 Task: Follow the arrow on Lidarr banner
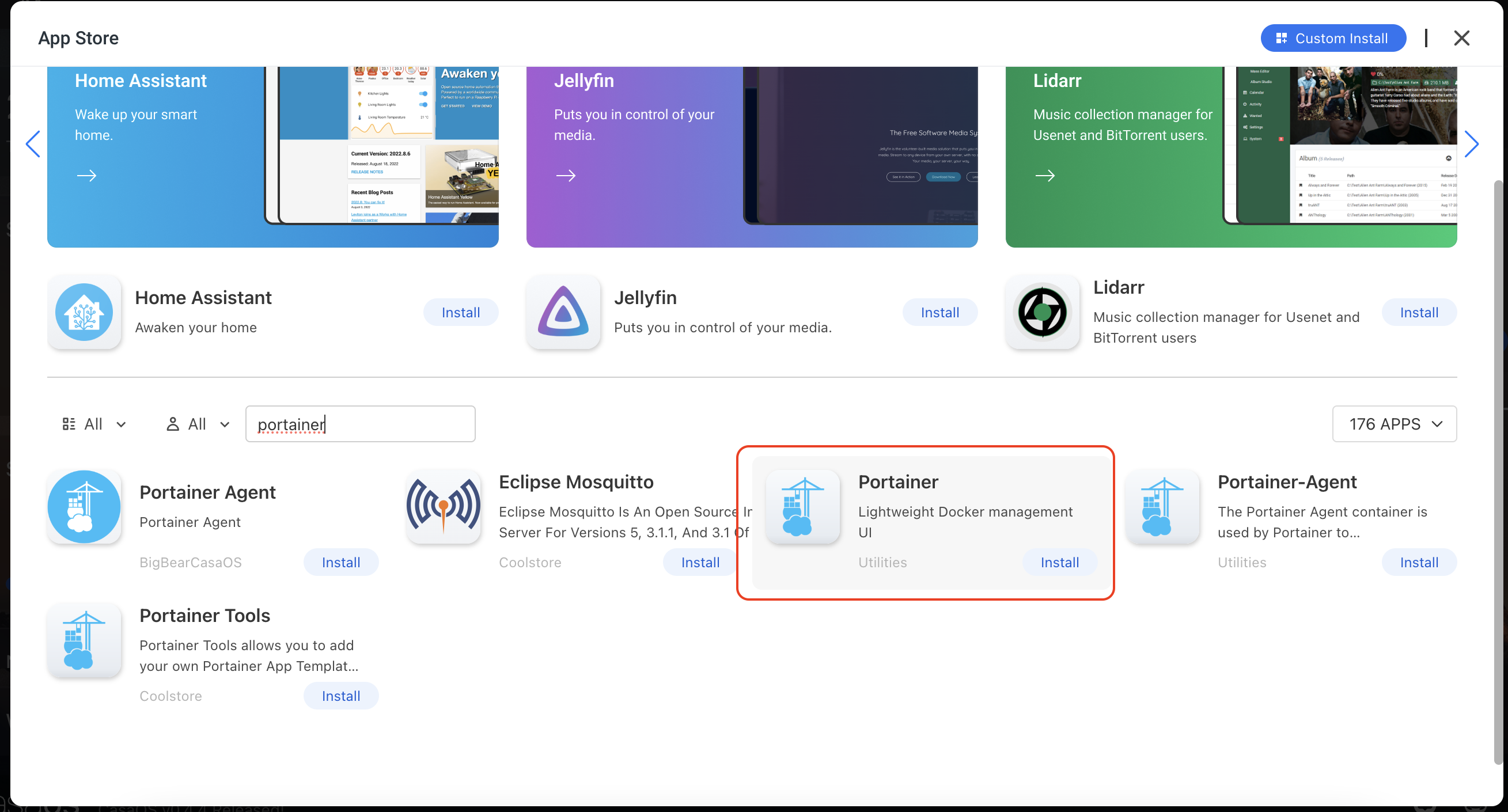[1045, 176]
